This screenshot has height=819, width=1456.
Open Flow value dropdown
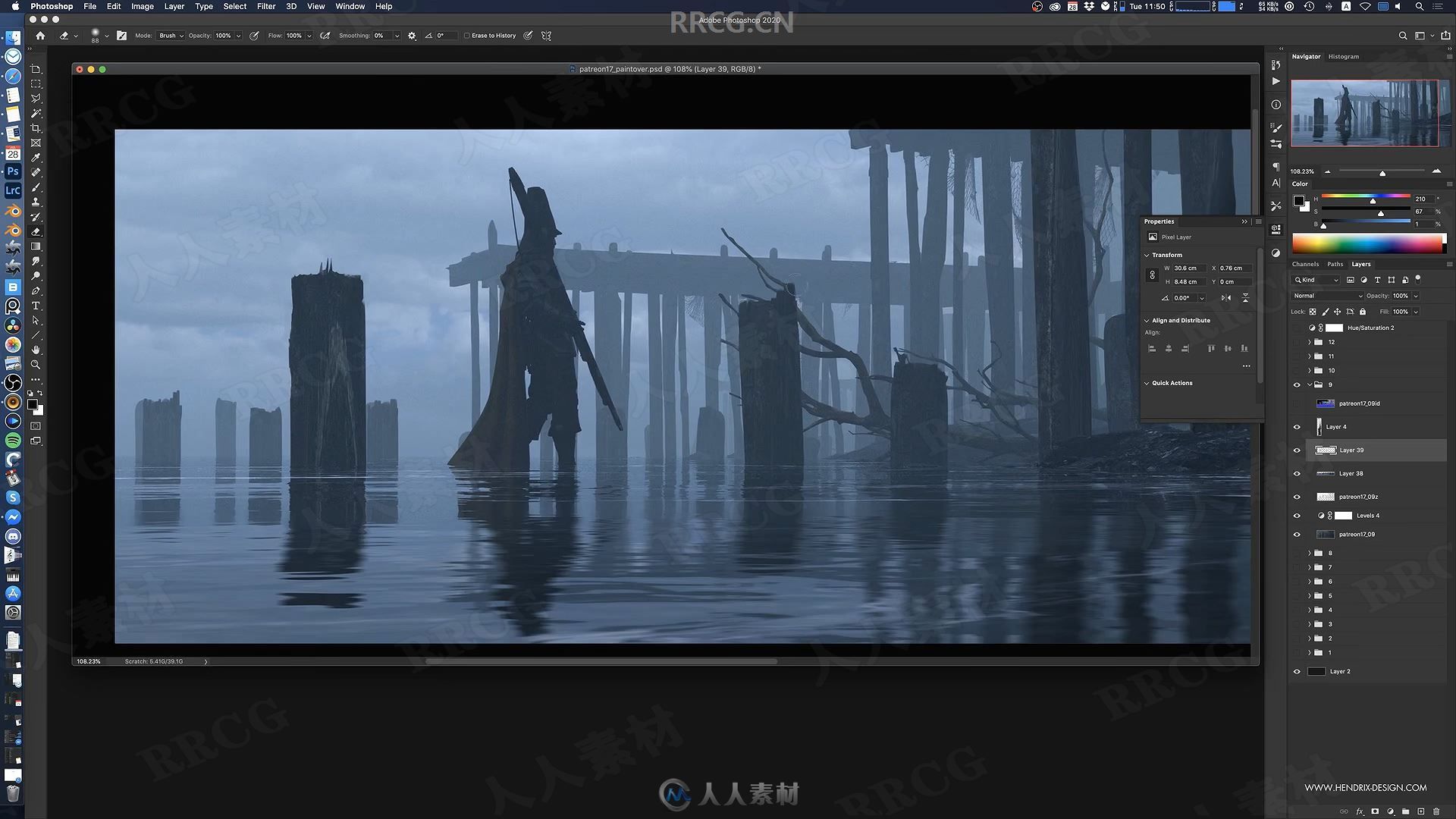(309, 36)
